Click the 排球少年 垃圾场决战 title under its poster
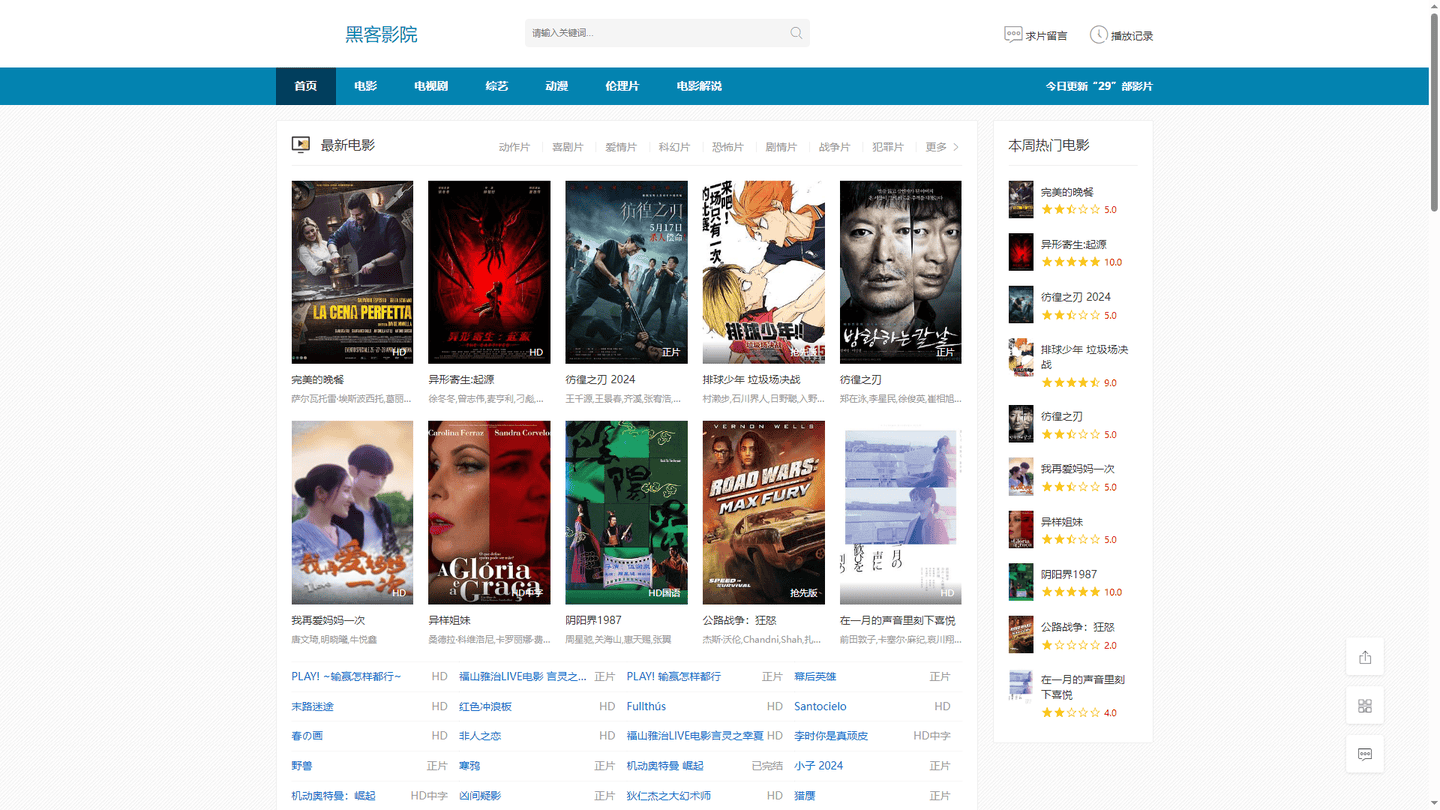This screenshot has height=810, width=1440. point(752,380)
